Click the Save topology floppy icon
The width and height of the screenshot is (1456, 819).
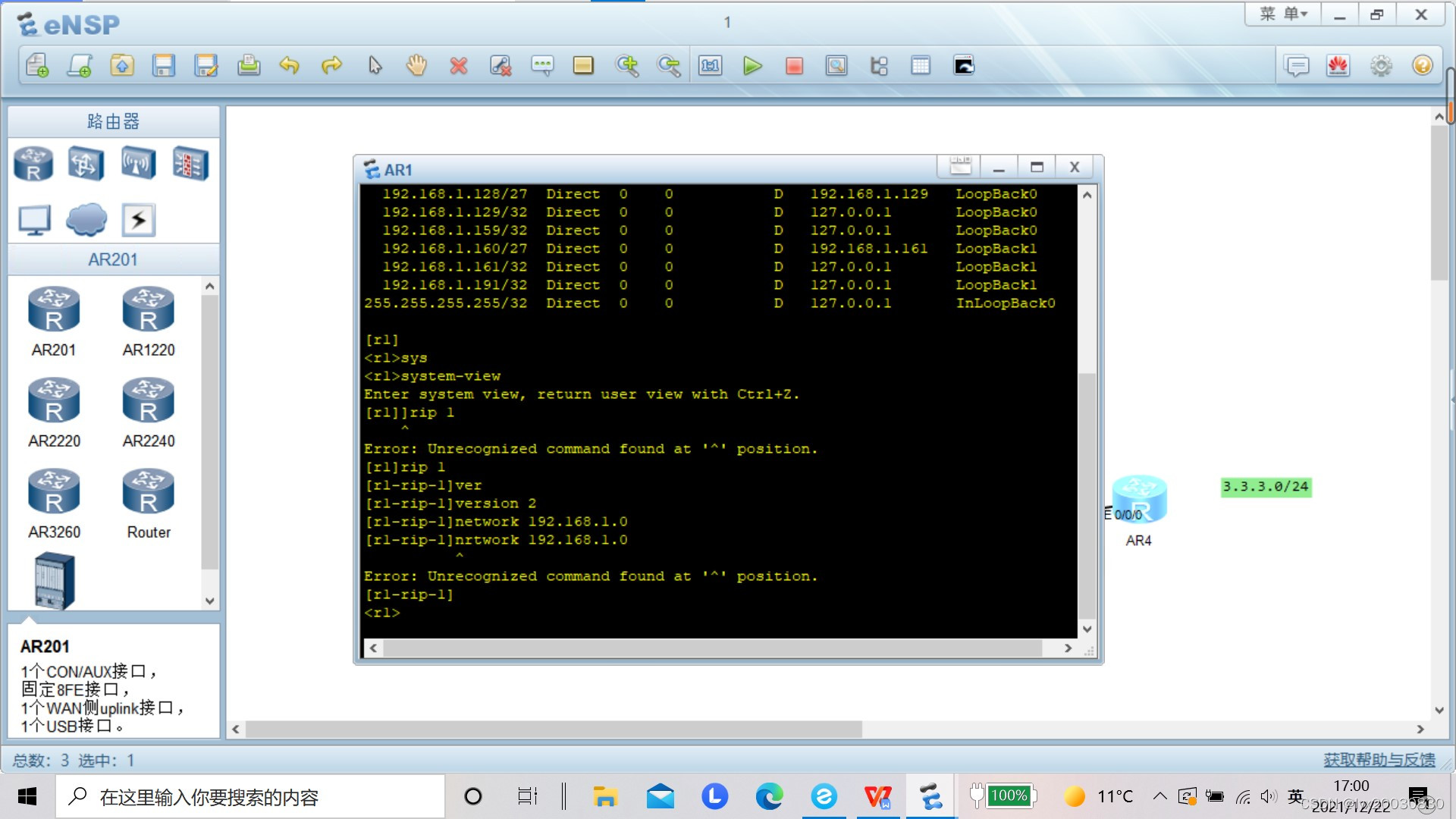coord(164,66)
